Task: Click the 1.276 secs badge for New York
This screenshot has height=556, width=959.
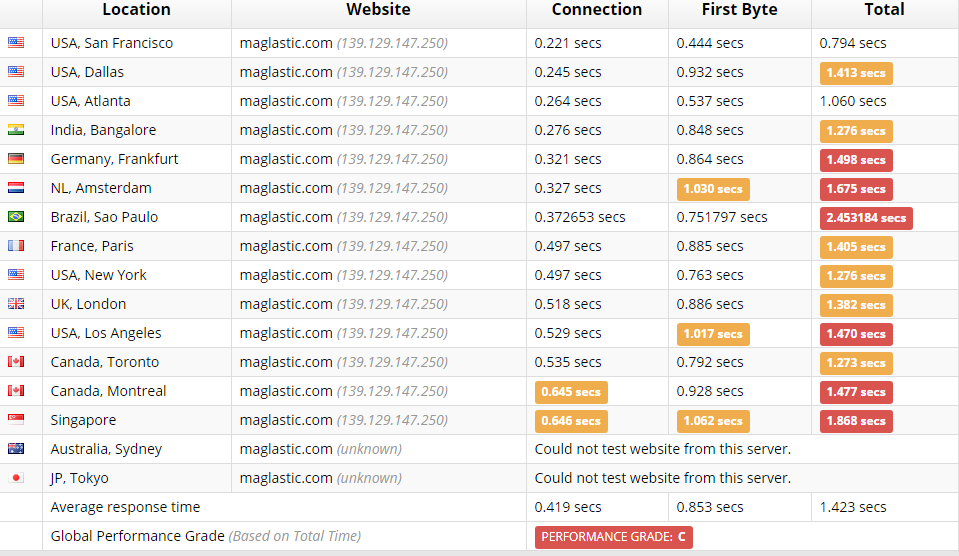Action: tap(856, 276)
